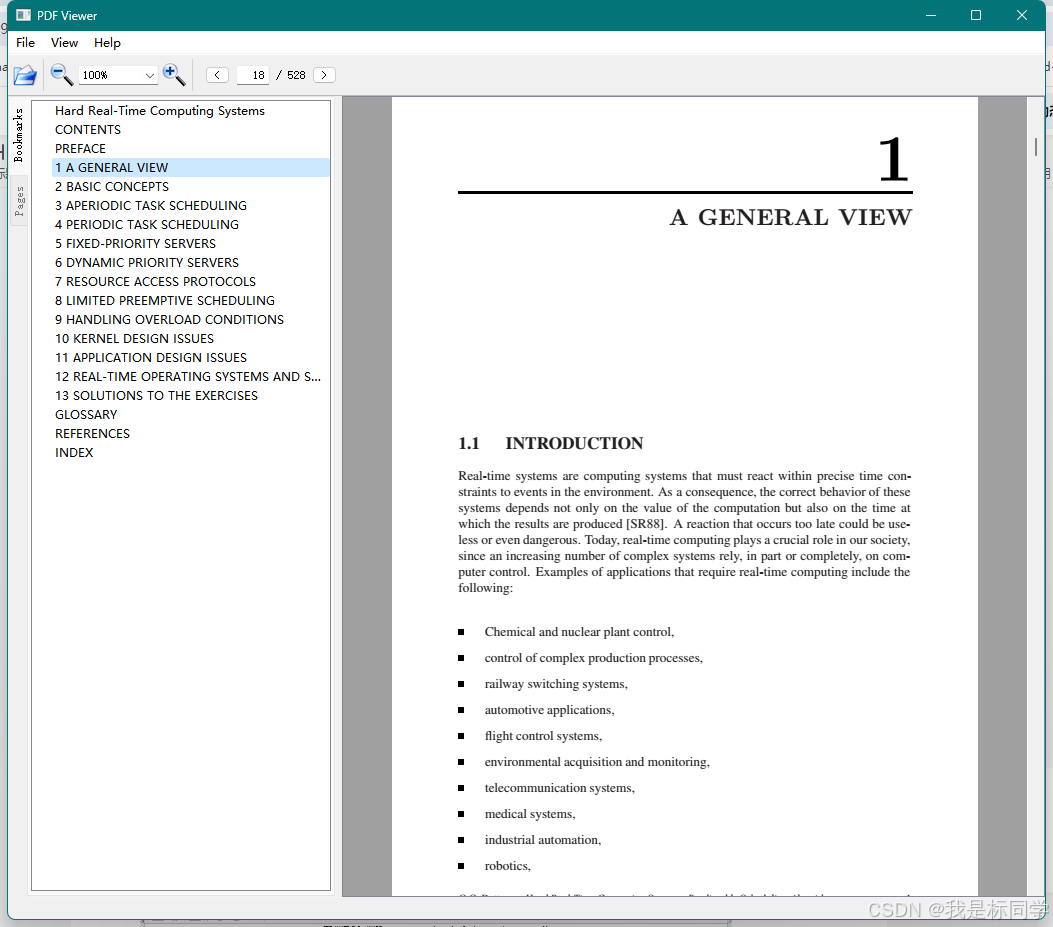Click bullet text 'industrial automation,'
The width and height of the screenshot is (1053, 927).
pyautogui.click(x=543, y=840)
